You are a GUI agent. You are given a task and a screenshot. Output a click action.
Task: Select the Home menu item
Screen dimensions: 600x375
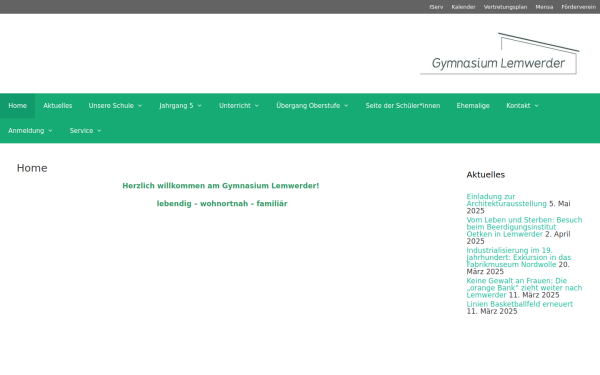(x=18, y=106)
